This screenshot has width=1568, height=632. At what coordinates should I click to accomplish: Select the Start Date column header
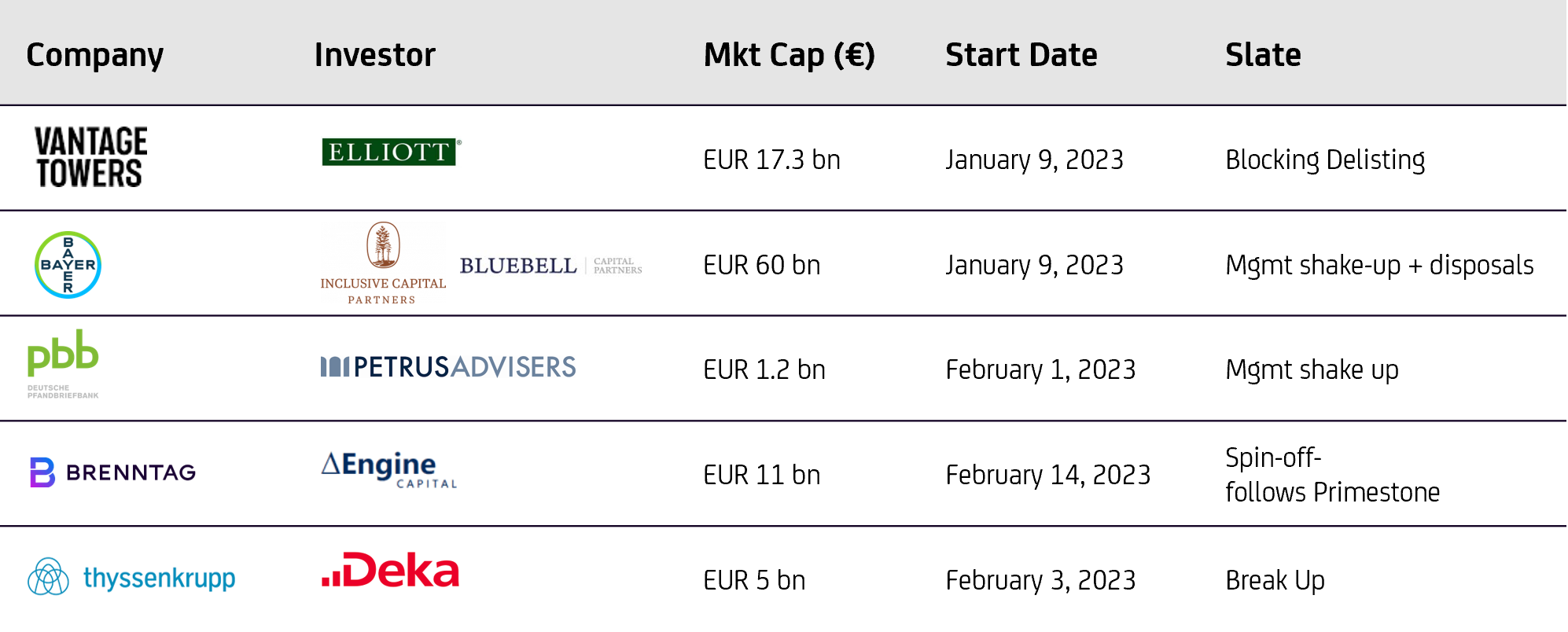pyautogui.click(x=1021, y=55)
